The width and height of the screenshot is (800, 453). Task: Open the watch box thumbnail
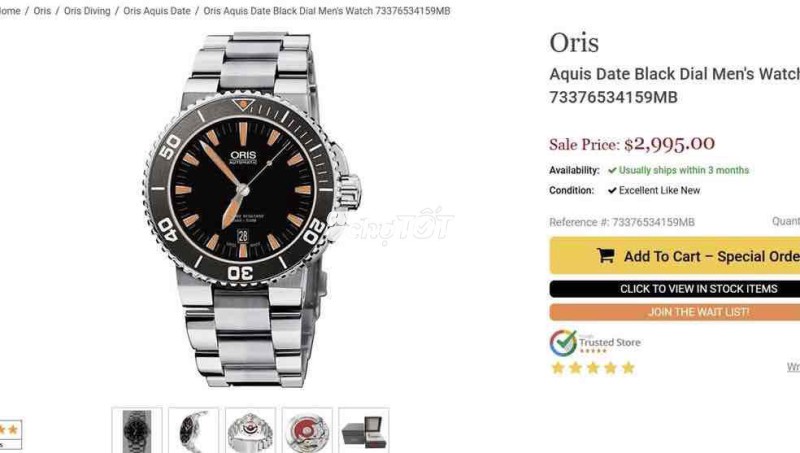coord(364,430)
